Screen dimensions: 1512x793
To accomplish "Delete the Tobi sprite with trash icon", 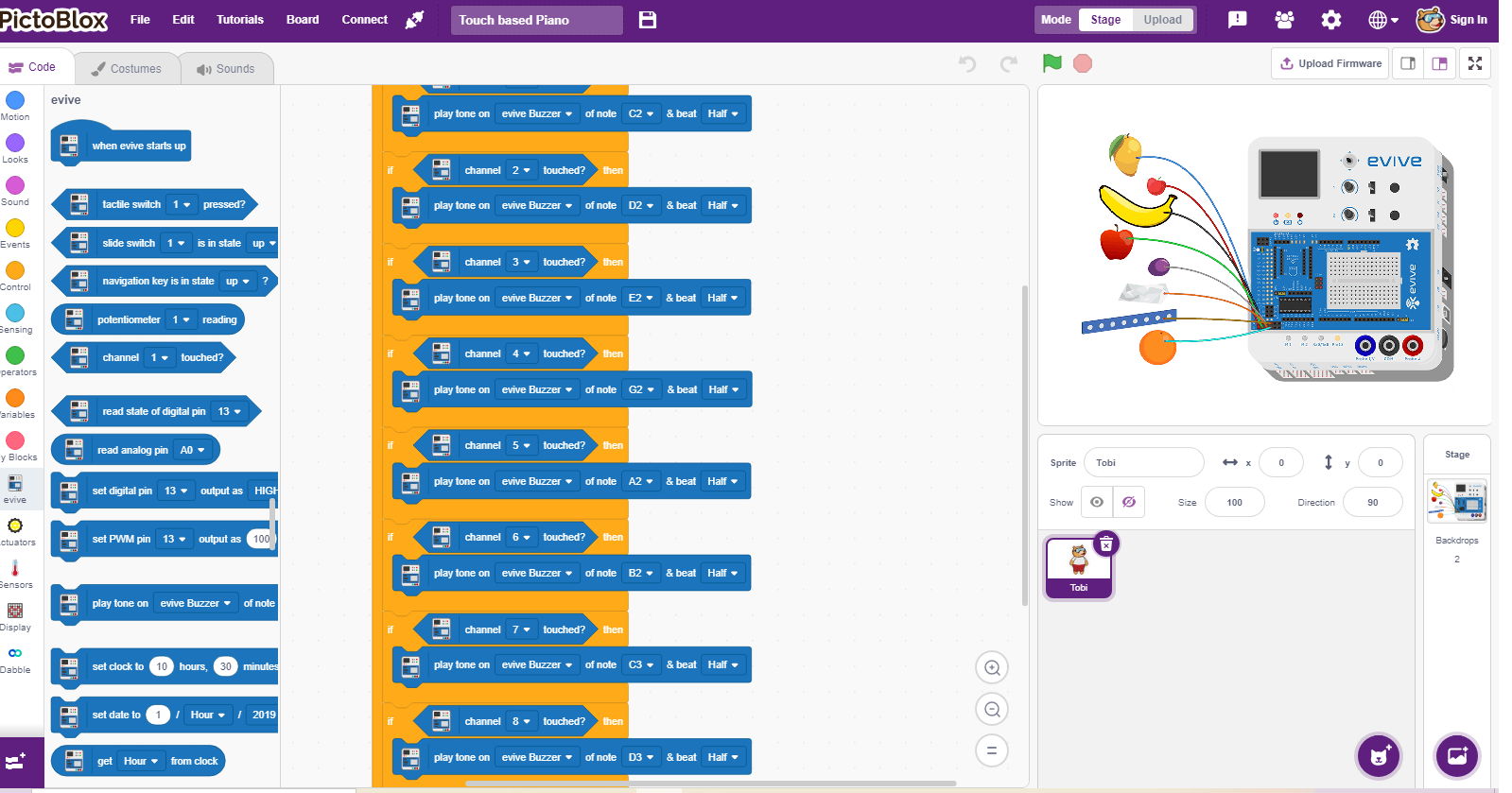I will pyautogui.click(x=1105, y=543).
